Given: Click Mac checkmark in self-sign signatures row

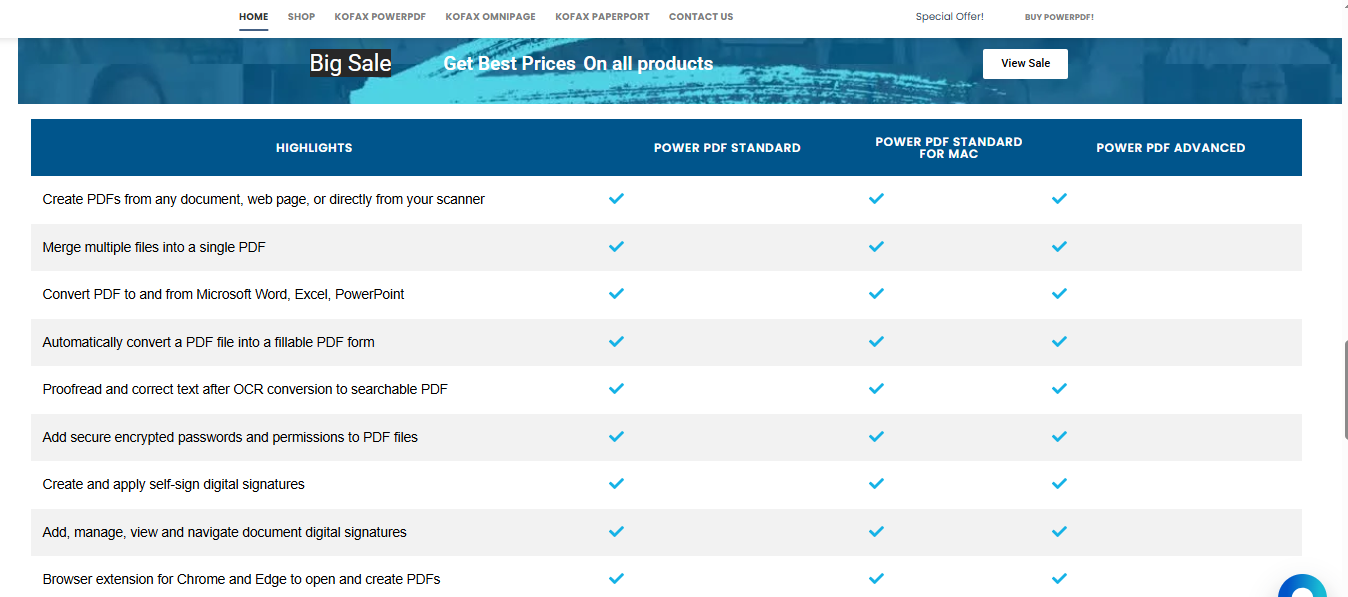Looking at the screenshot, I should point(877,484).
